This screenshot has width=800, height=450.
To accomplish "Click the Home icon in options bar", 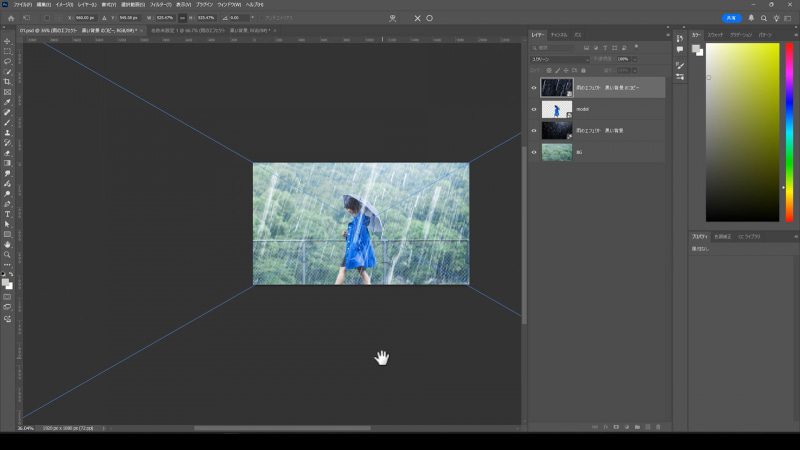I will pyautogui.click(x=11, y=18).
